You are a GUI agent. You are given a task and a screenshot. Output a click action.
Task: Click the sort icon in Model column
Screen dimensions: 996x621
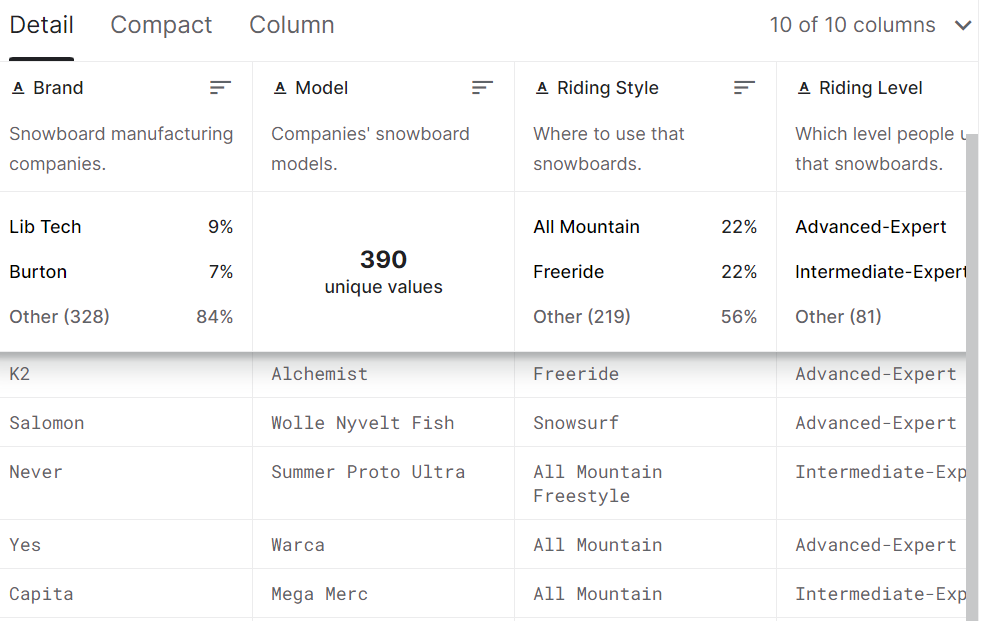tap(482, 88)
